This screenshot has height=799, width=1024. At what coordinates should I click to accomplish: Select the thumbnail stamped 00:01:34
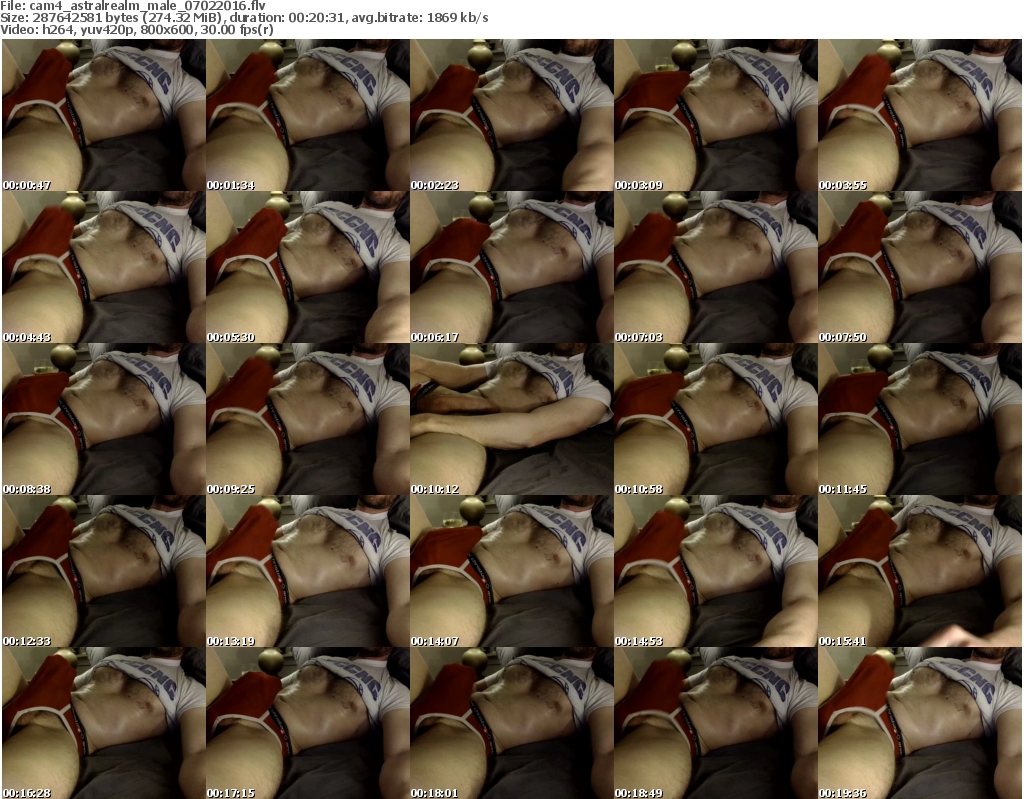click(x=308, y=115)
